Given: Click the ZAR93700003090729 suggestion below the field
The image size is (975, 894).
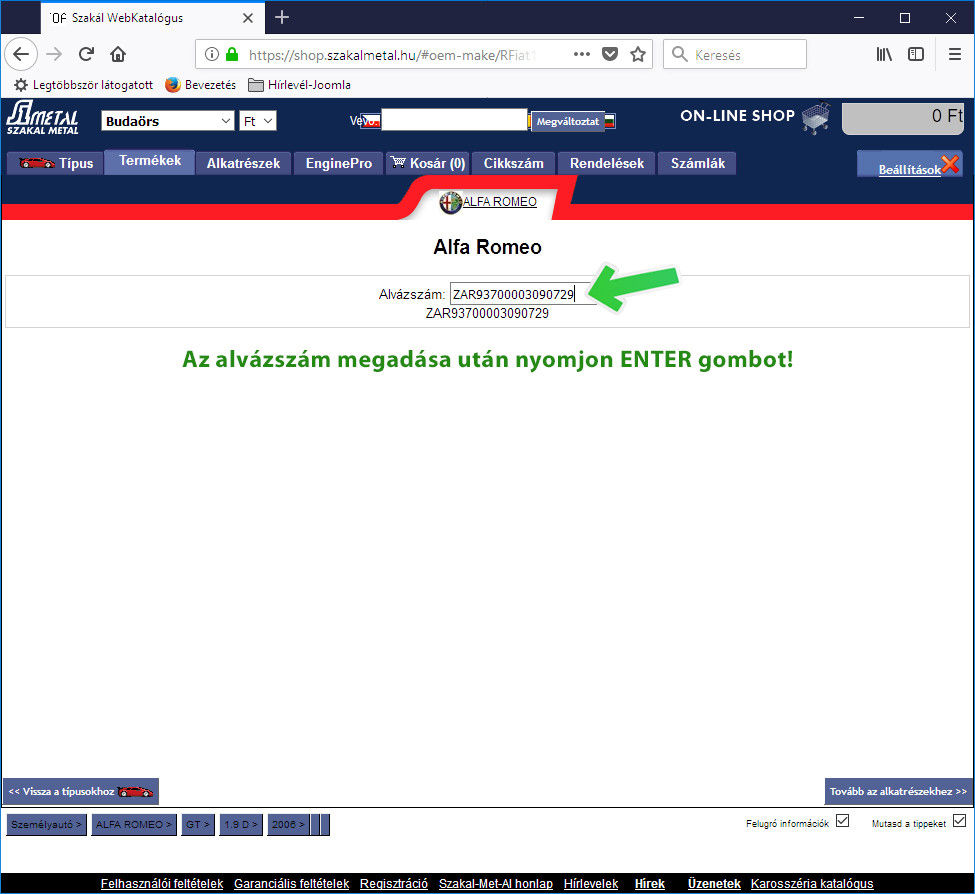Looking at the screenshot, I should click(487, 313).
